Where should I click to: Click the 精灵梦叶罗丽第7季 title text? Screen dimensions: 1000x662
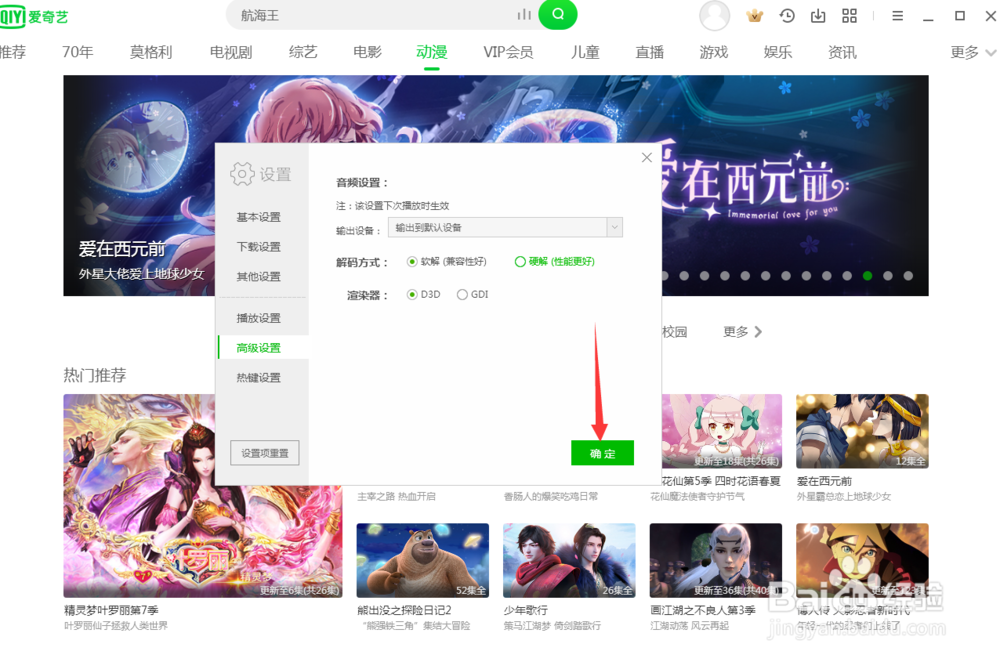click(x=111, y=610)
